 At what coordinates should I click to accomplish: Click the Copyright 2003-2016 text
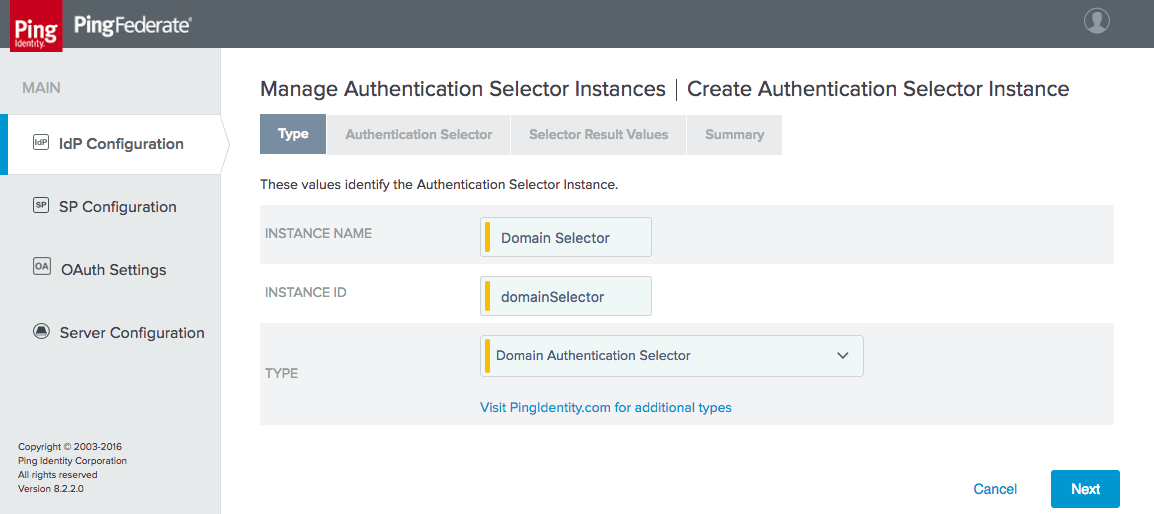(x=70, y=446)
